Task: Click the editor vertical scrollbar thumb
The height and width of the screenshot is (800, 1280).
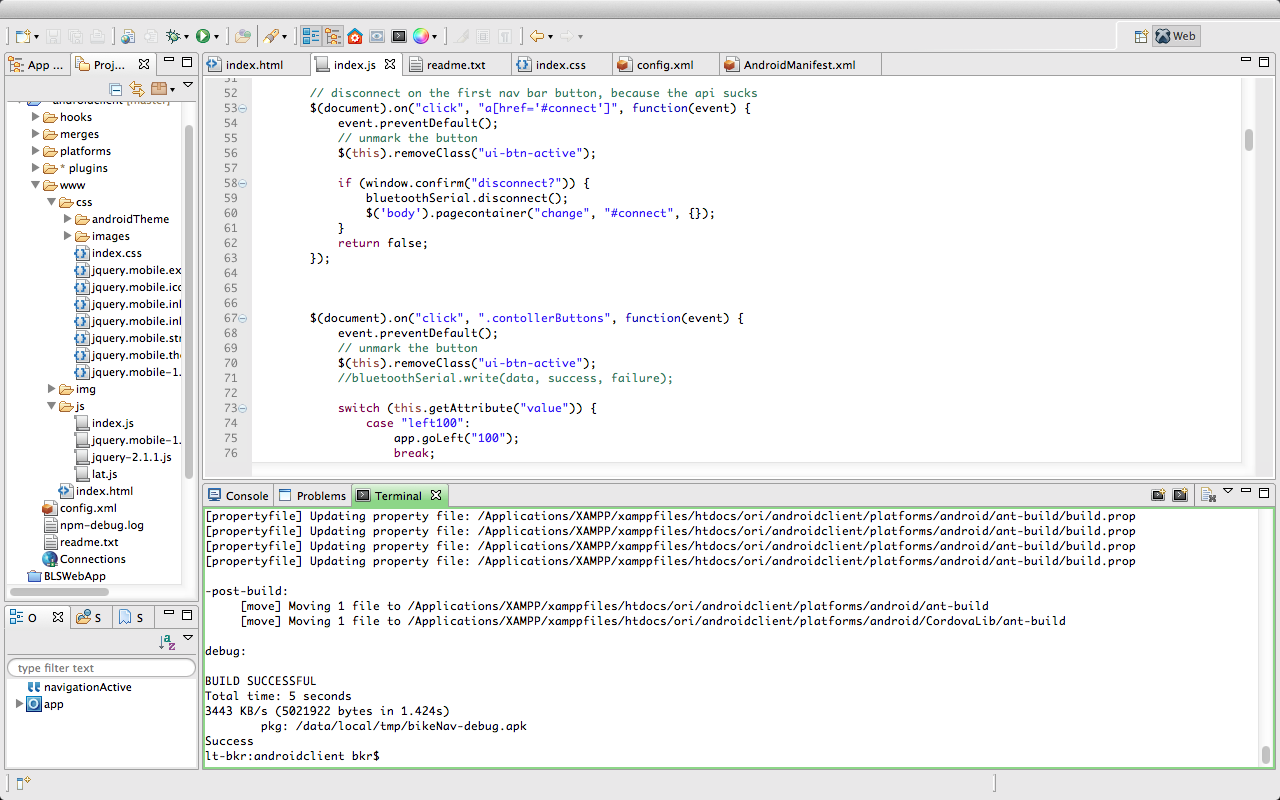Action: tap(1249, 140)
